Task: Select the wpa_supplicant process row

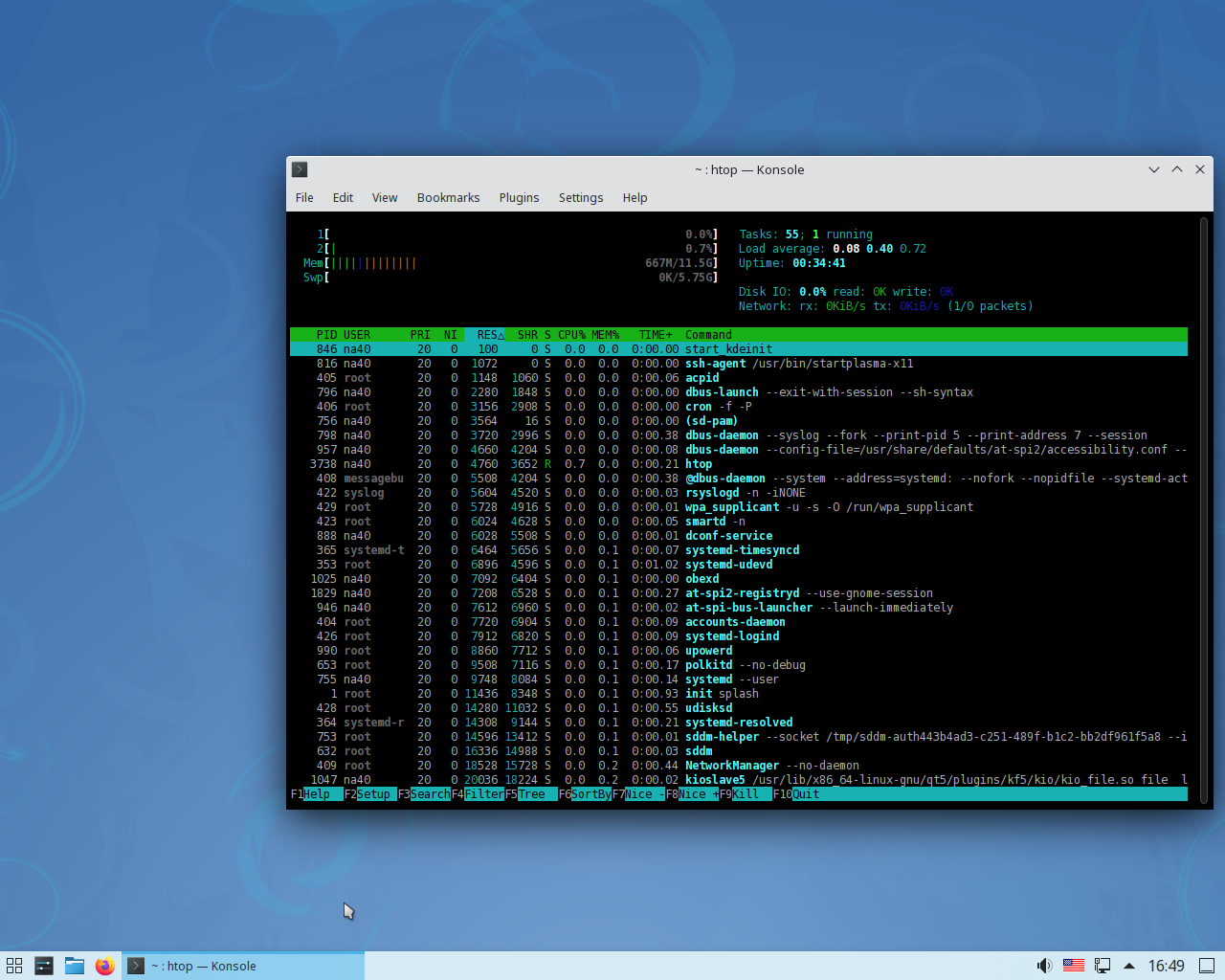Action: click(739, 507)
